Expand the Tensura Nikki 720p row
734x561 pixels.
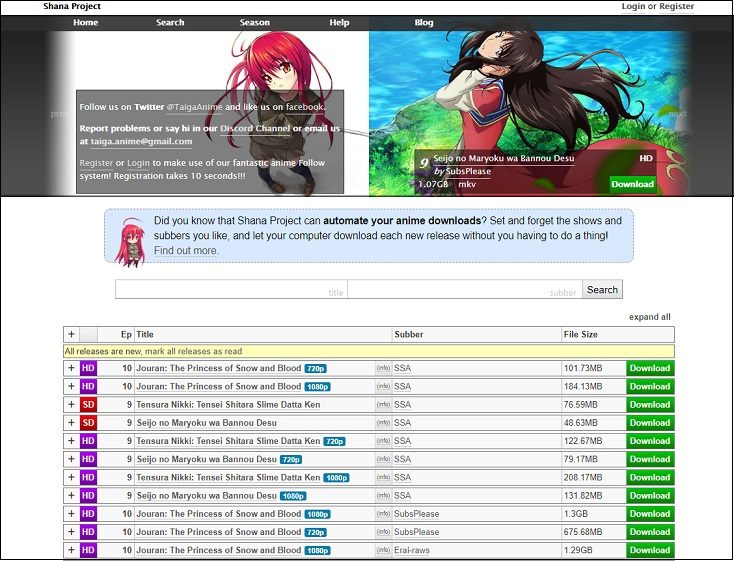(71, 441)
